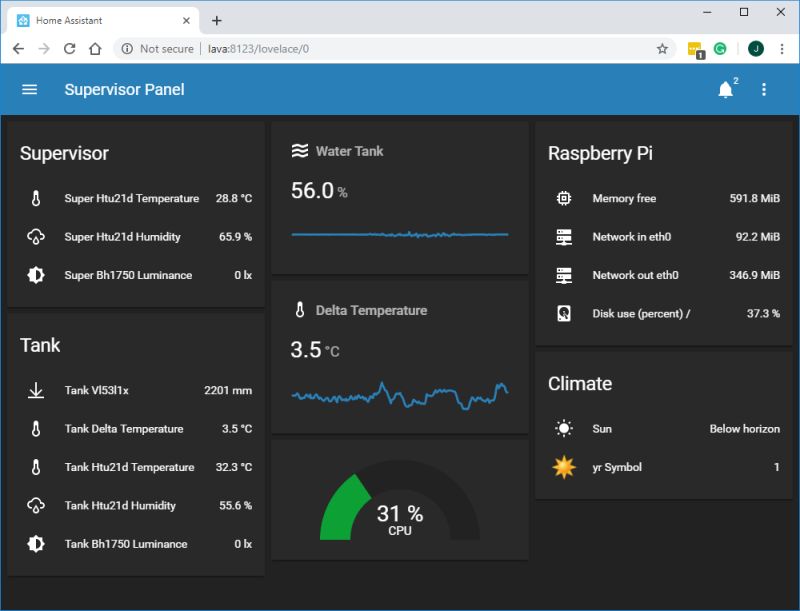View site information for Not secure

pyautogui.click(x=157, y=49)
